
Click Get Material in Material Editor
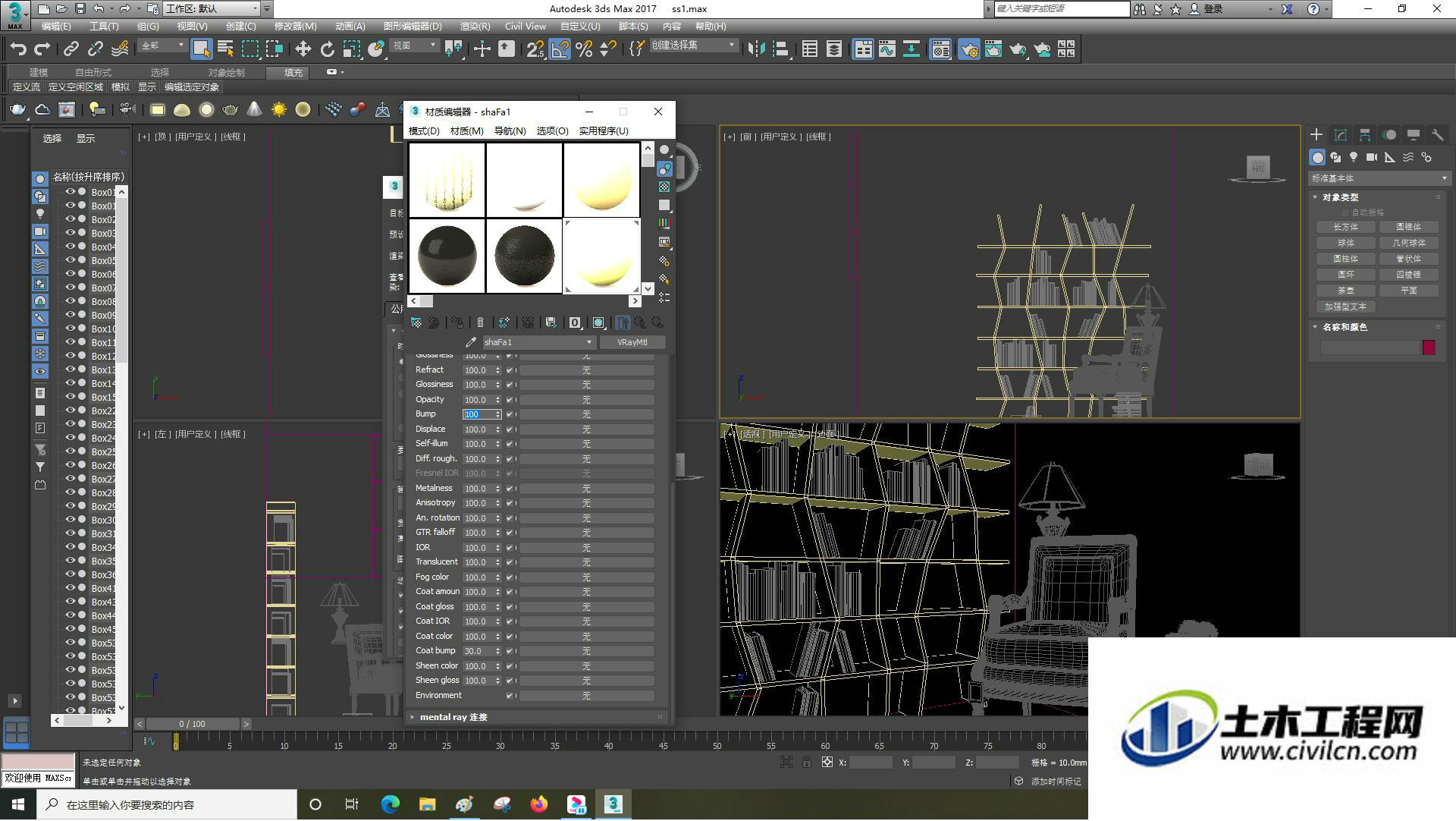416,322
